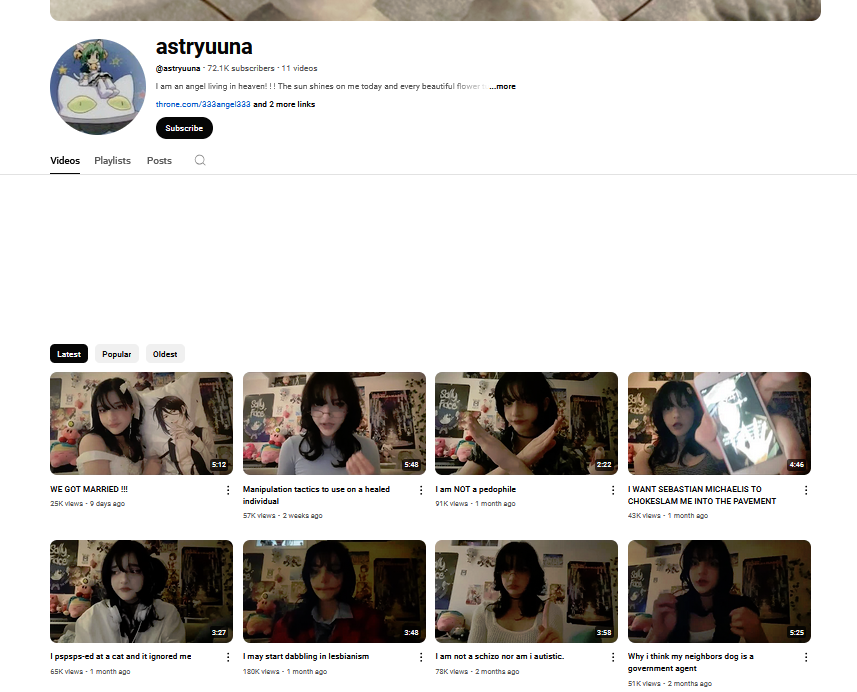Select the Latest sort chip

(69, 354)
